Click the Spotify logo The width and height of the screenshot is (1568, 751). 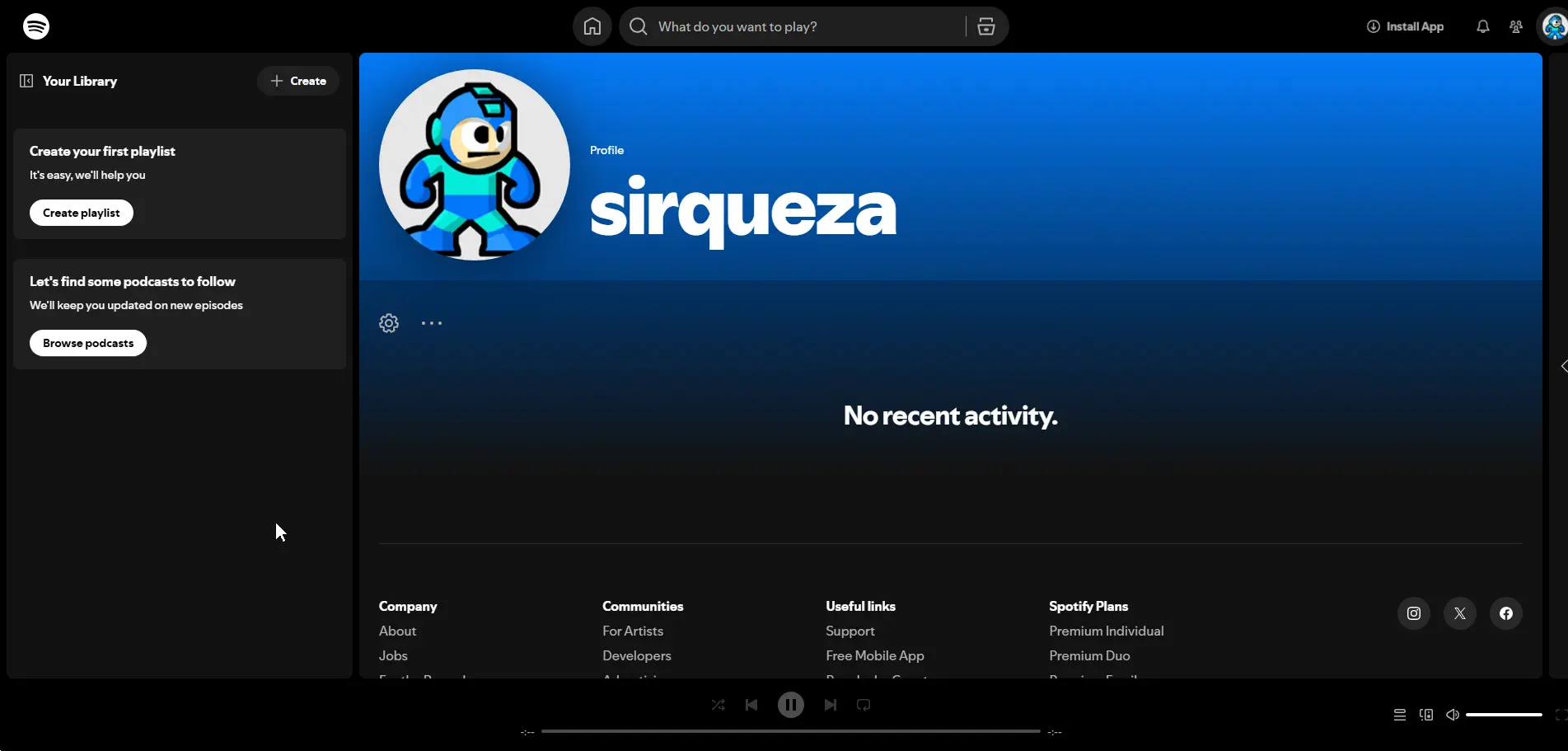coord(36,26)
